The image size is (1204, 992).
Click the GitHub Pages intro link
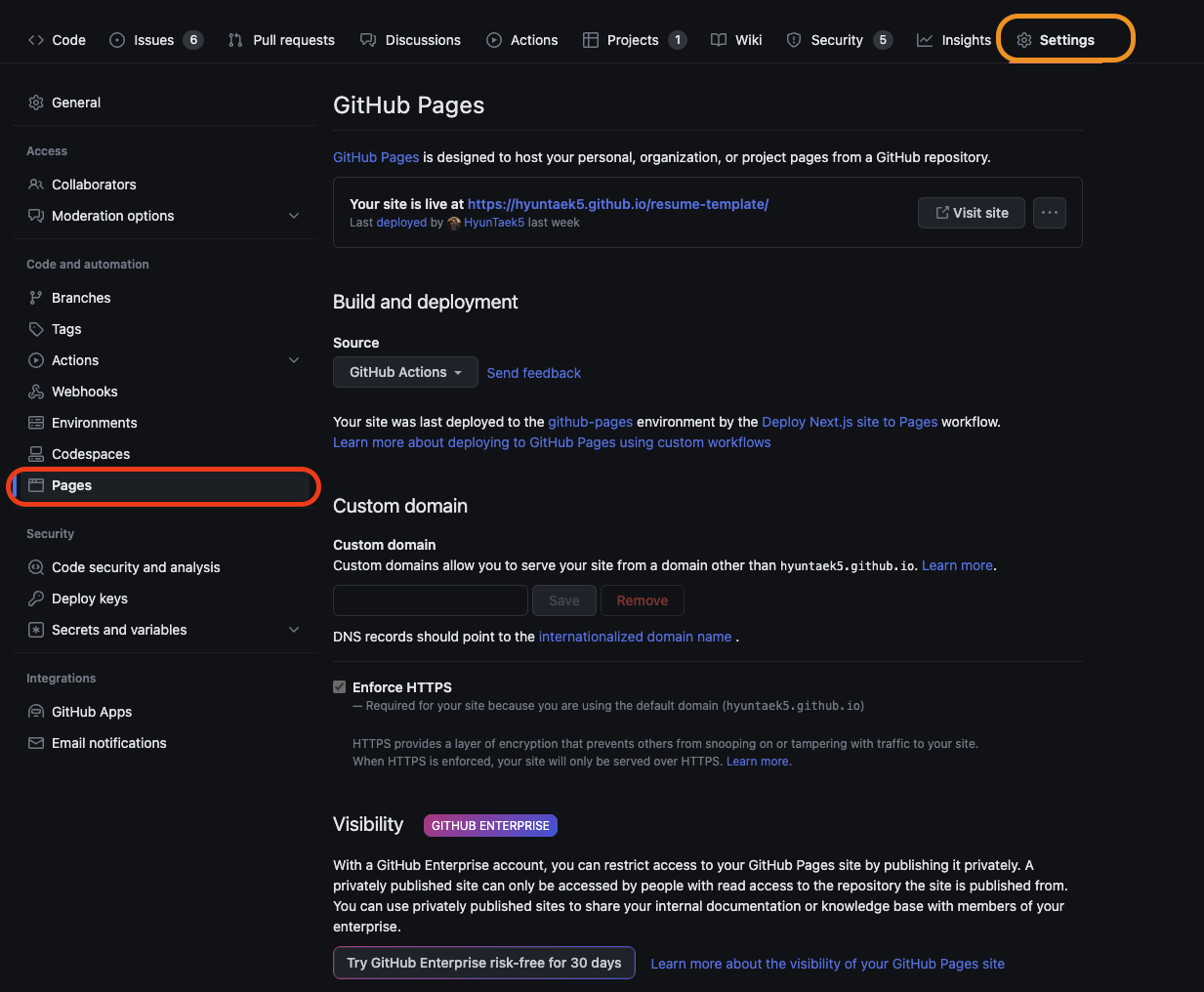(376, 157)
